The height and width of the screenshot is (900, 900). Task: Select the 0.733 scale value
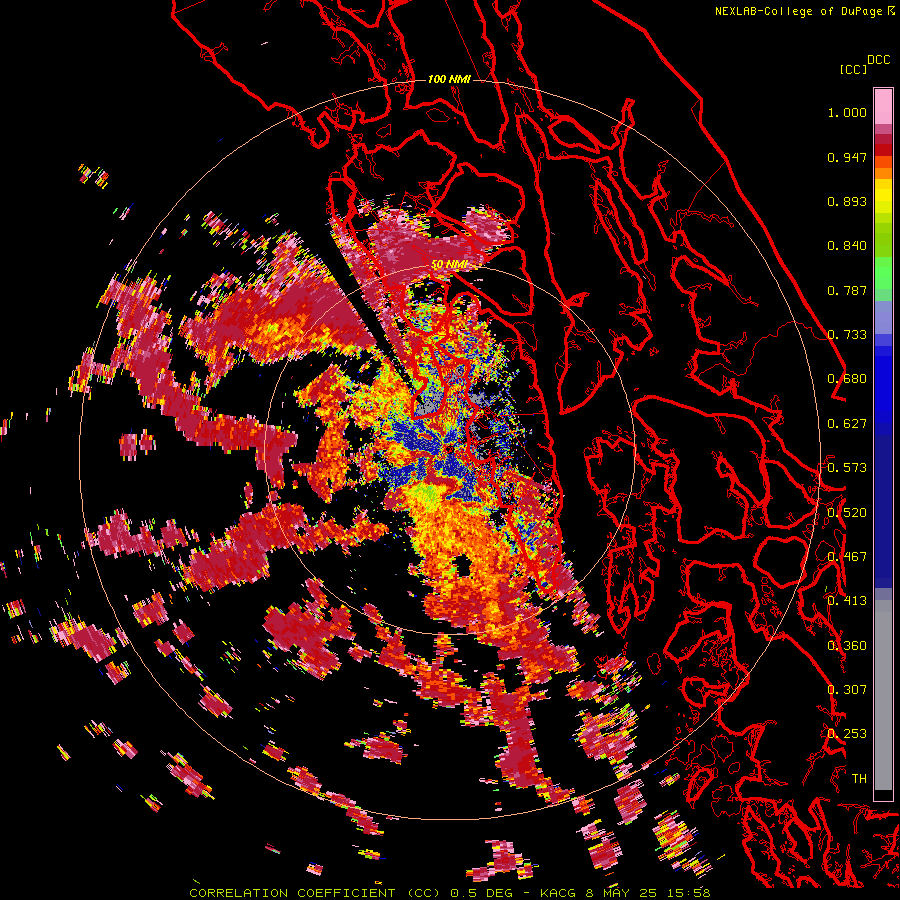(847, 335)
